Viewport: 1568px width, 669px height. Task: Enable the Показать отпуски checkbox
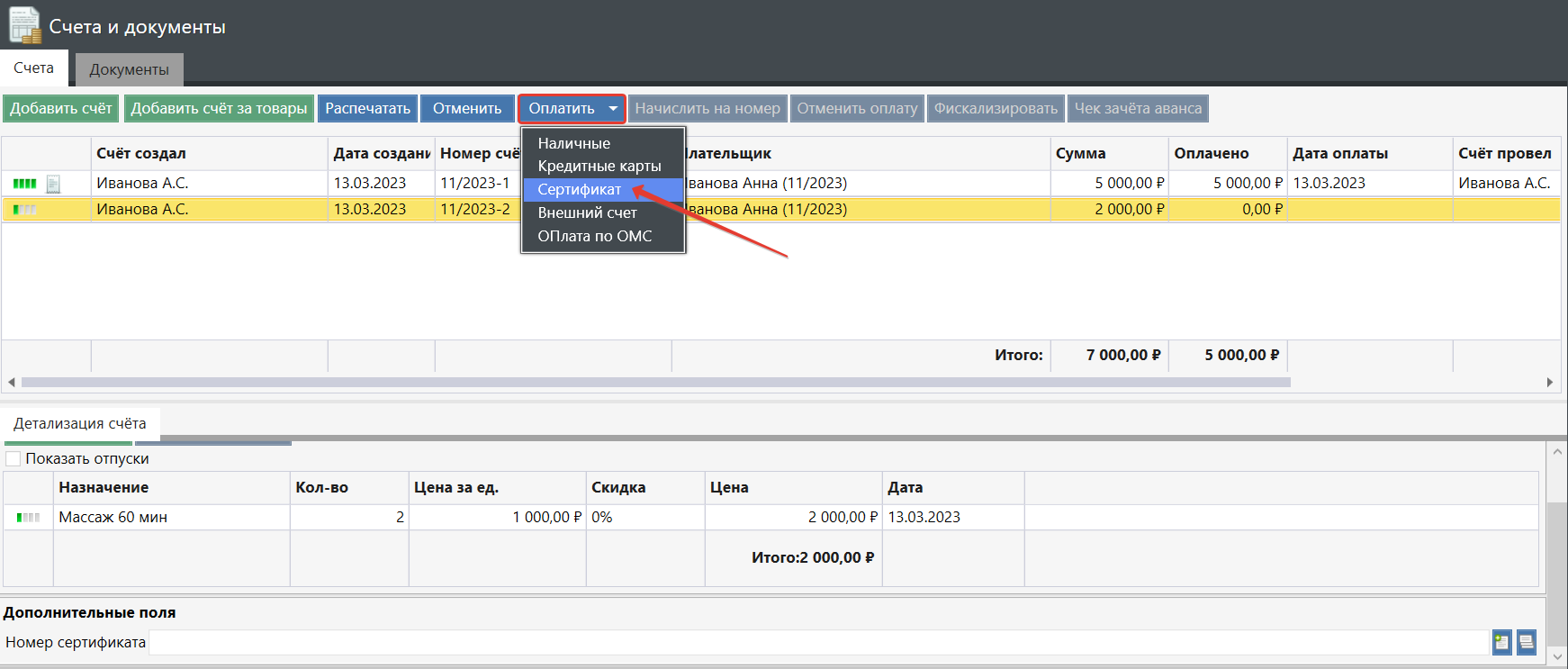(14, 459)
